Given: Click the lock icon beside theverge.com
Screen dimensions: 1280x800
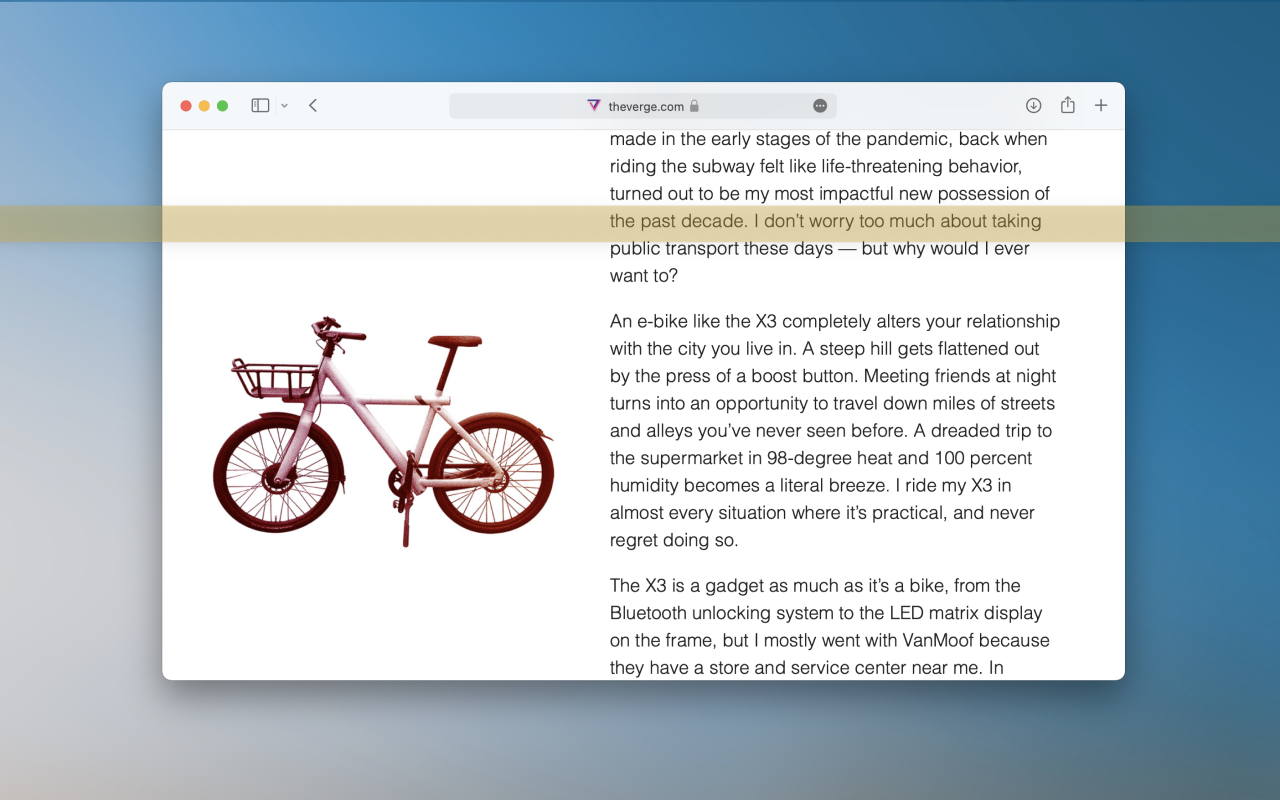Looking at the screenshot, I should tap(694, 105).
